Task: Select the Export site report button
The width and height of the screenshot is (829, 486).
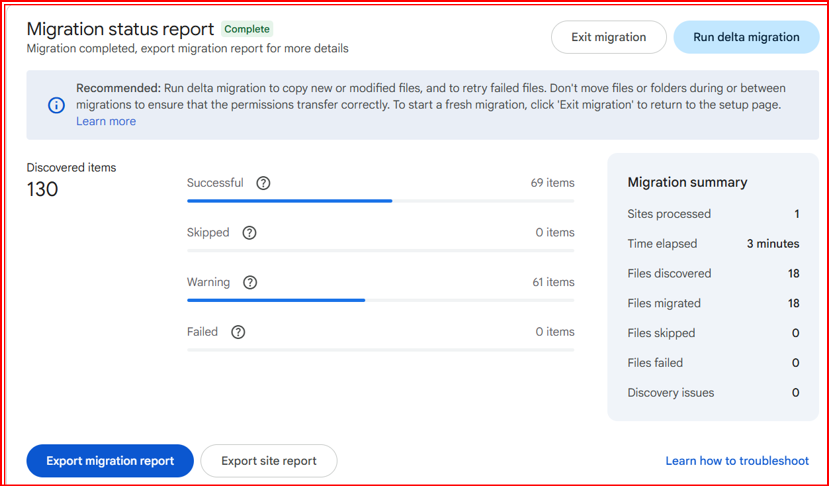Action: (x=269, y=461)
